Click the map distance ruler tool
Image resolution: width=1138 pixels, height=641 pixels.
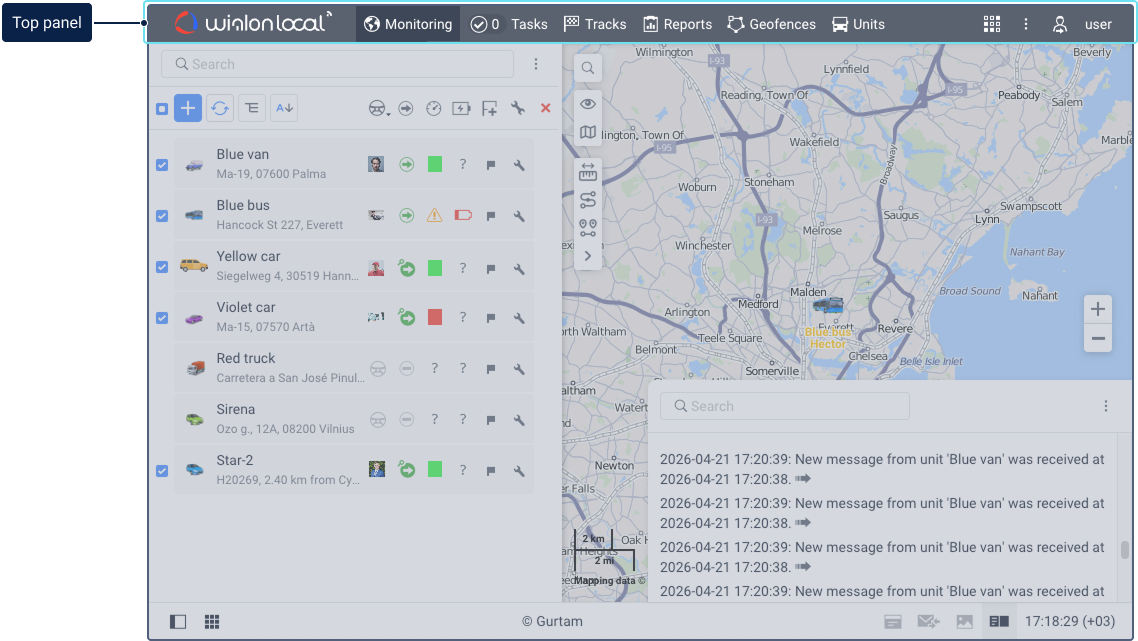coord(588,172)
